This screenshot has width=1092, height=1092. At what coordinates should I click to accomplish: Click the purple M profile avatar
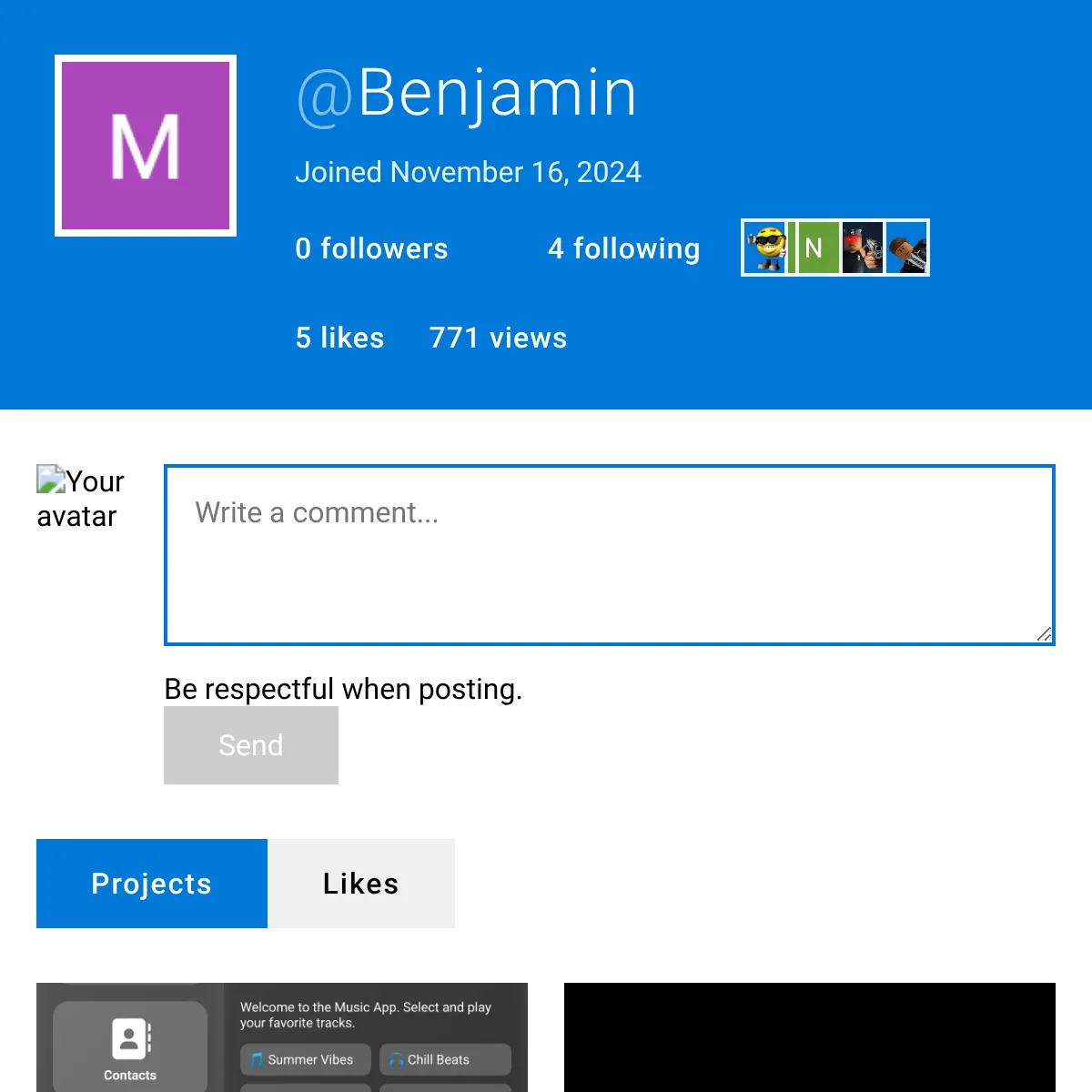coord(146,146)
